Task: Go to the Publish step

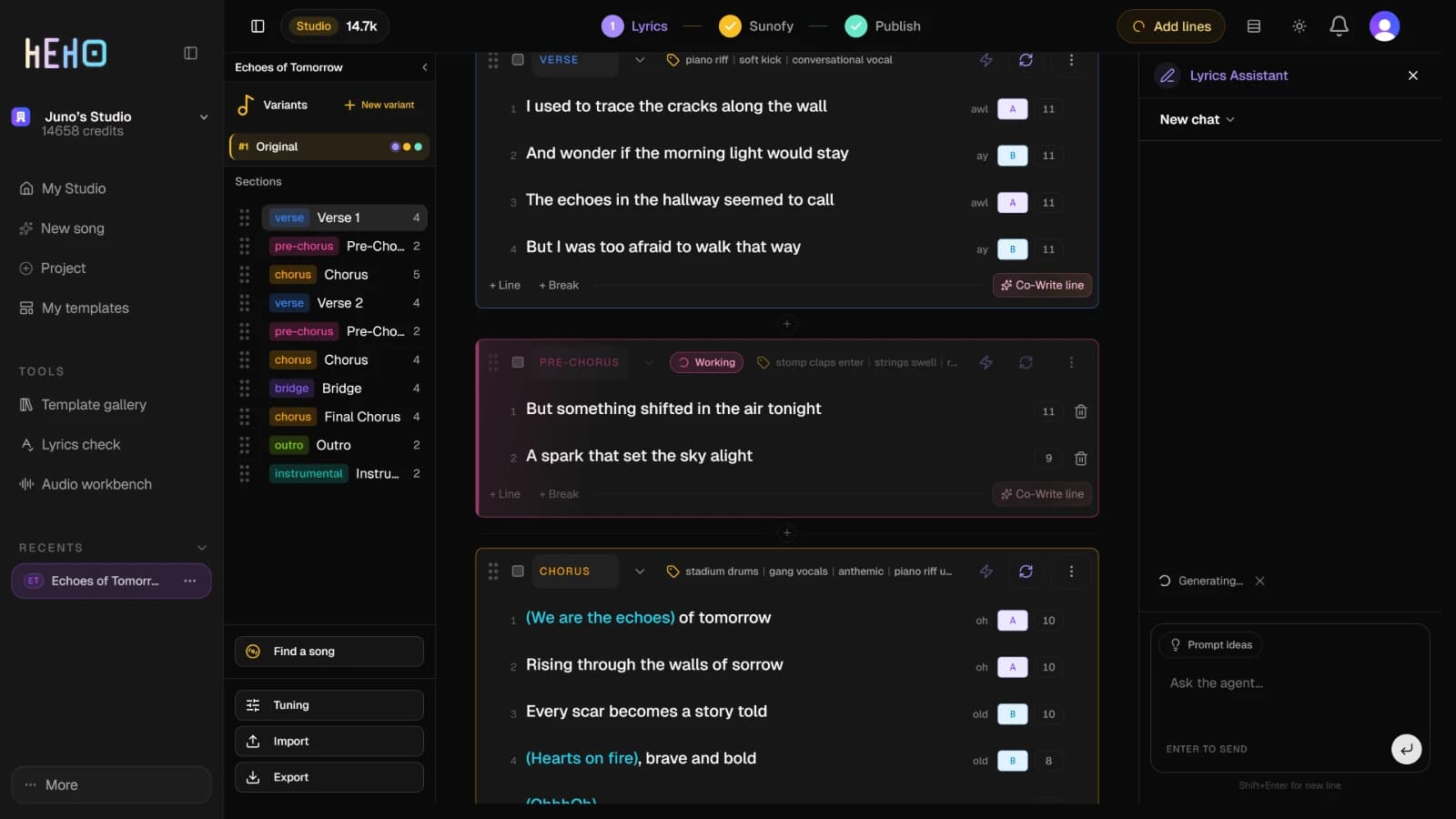Action: [x=883, y=26]
